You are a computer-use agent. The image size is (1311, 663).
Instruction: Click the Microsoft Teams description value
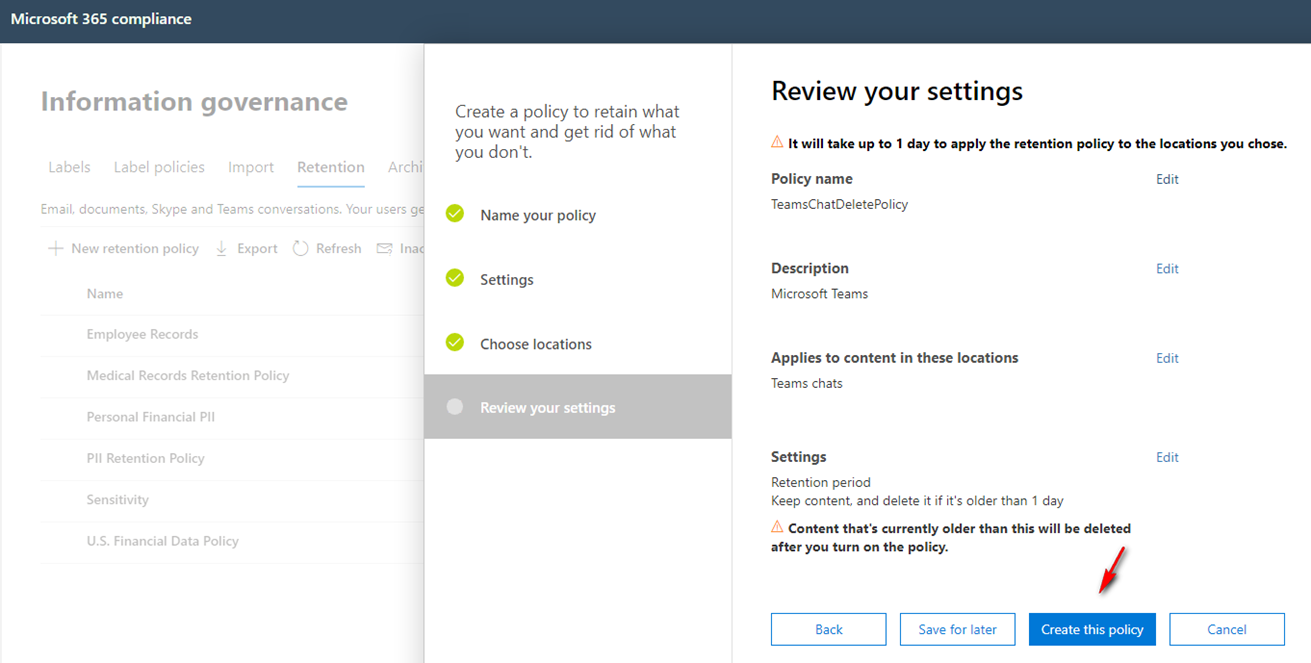tap(820, 294)
